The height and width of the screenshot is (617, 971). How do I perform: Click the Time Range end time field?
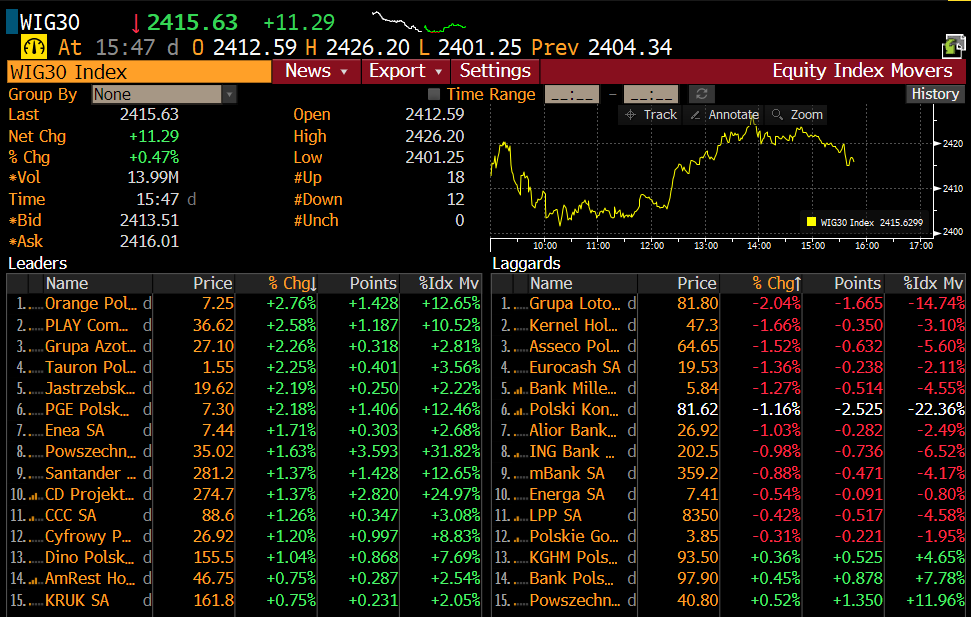pos(651,94)
